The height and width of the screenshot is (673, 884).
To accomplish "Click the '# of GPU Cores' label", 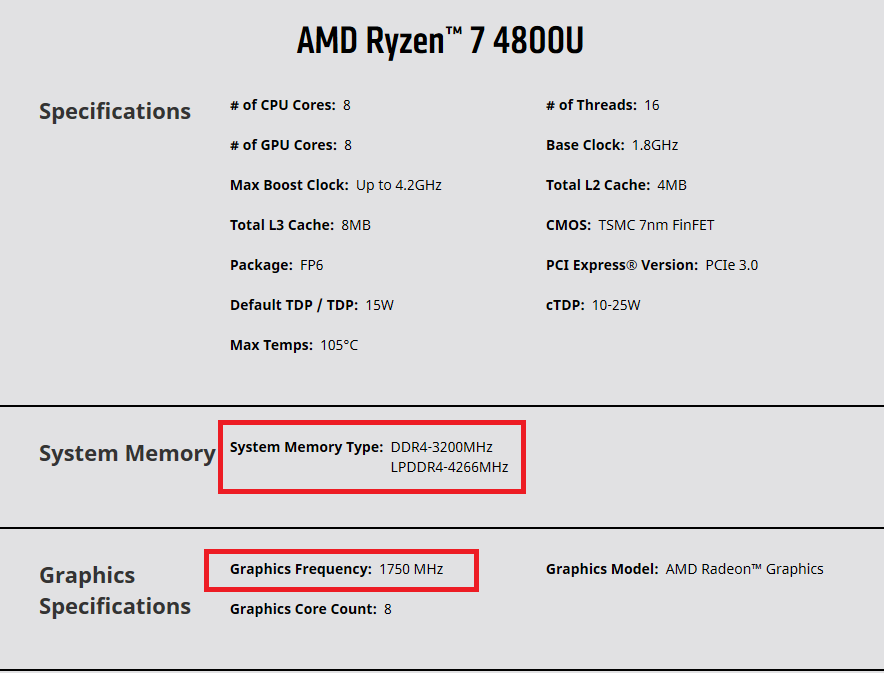I will (x=284, y=145).
